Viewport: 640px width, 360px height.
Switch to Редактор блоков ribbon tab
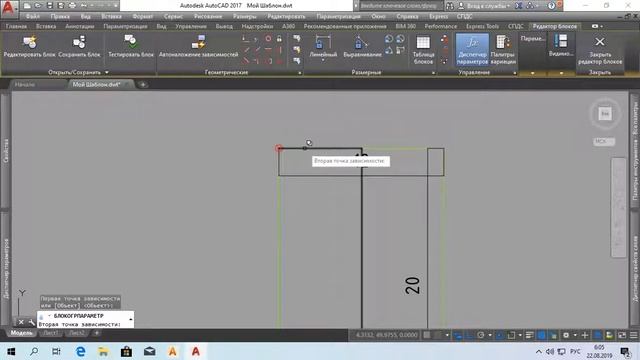[x=554, y=26]
